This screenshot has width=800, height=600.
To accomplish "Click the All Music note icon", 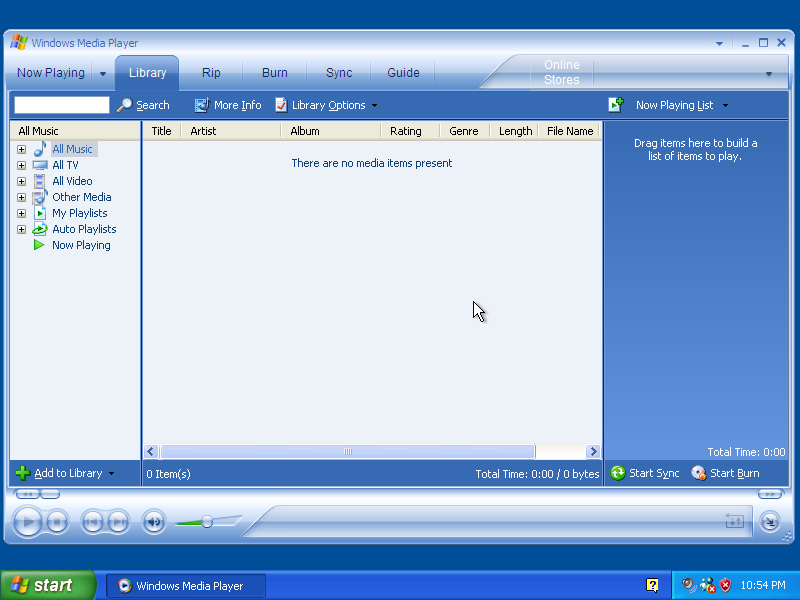I will point(40,149).
